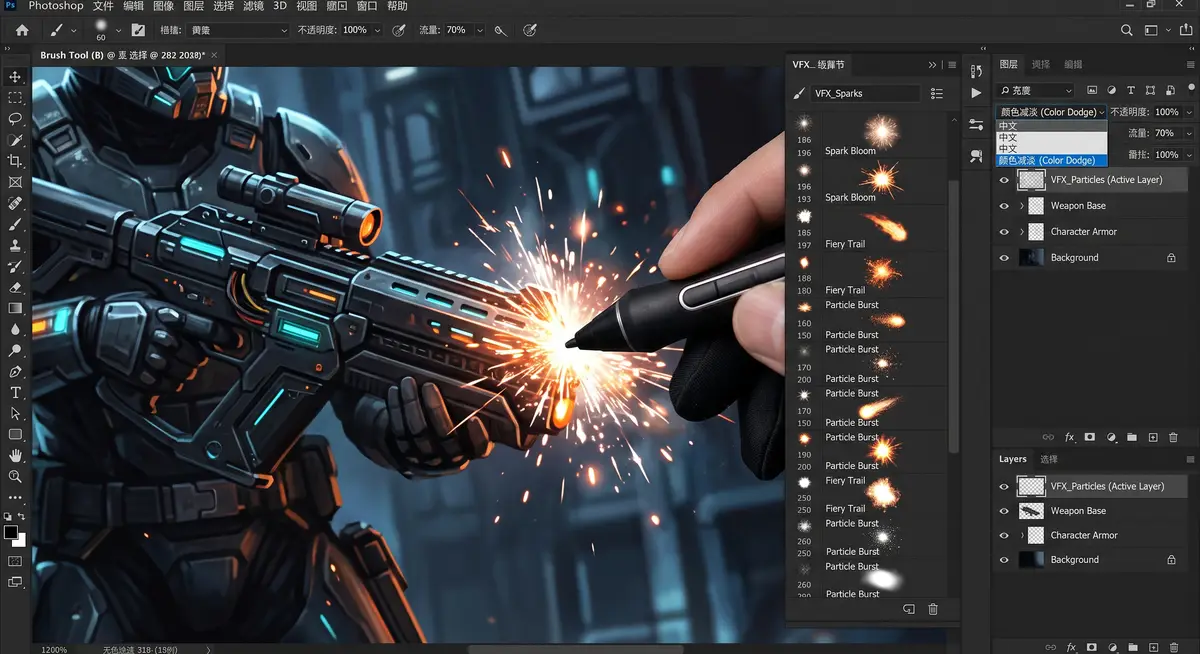Select the Hand tool
The height and width of the screenshot is (654, 1200).
(x=15, y=456)
